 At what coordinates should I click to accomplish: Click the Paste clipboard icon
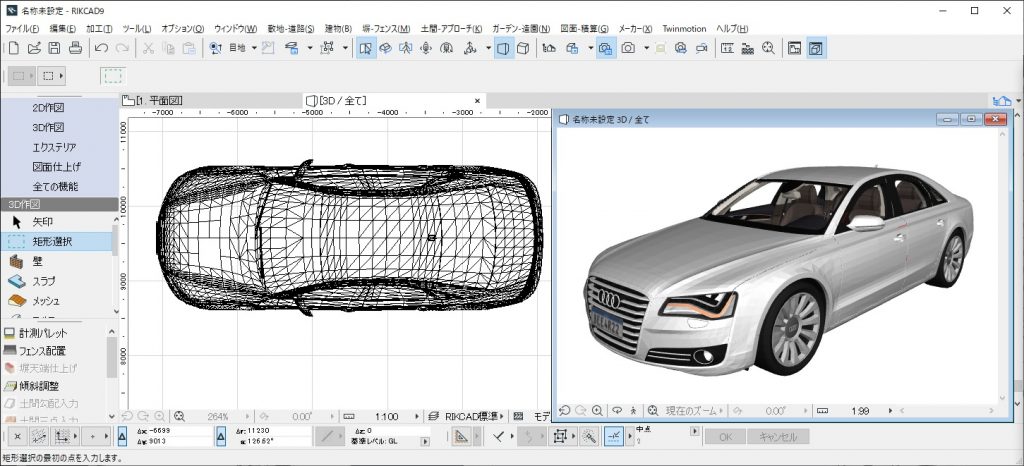189,48
